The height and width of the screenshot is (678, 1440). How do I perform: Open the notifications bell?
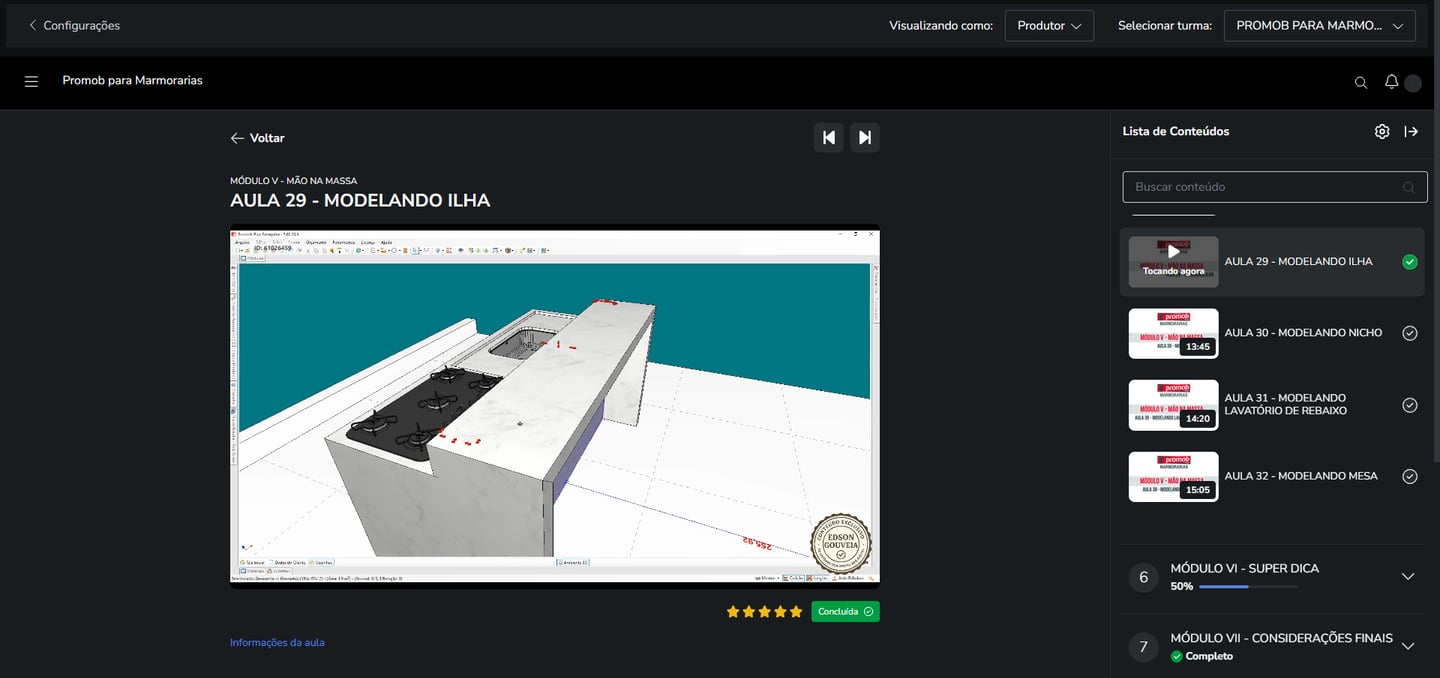pos(1391,82)
